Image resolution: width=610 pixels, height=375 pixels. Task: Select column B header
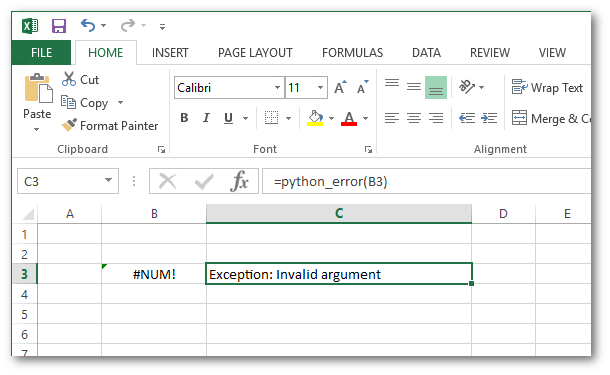[154, 214]
